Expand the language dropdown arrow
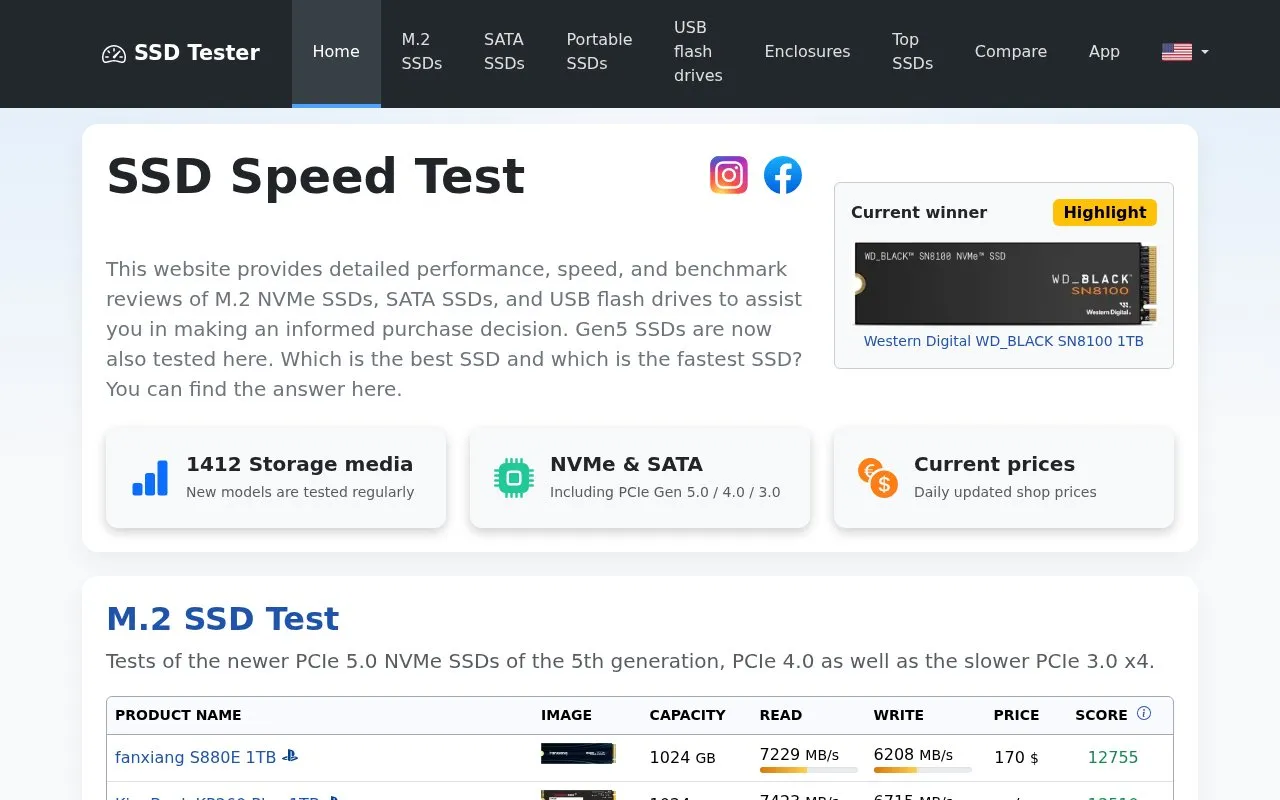This screenshot has height=800, width=1280. click(x=1205, y=52)
